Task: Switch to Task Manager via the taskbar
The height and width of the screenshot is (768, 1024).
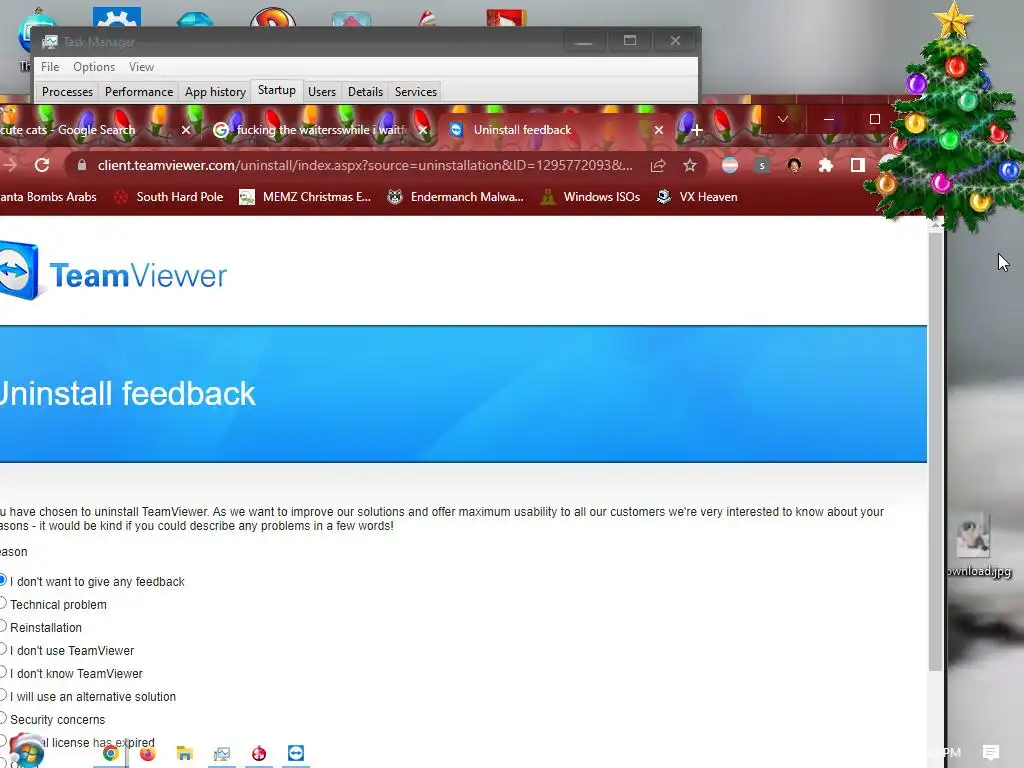Action: 222,754
